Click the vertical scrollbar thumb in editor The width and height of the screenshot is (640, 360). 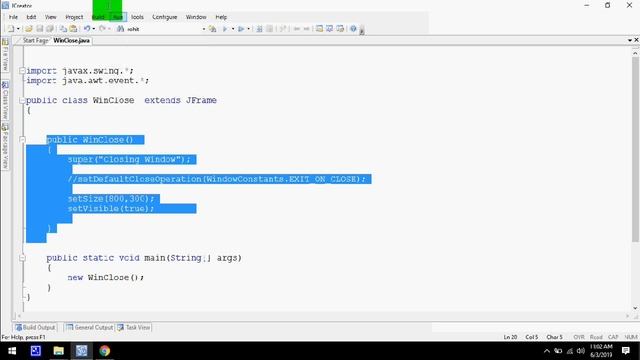tap(635, 149)
